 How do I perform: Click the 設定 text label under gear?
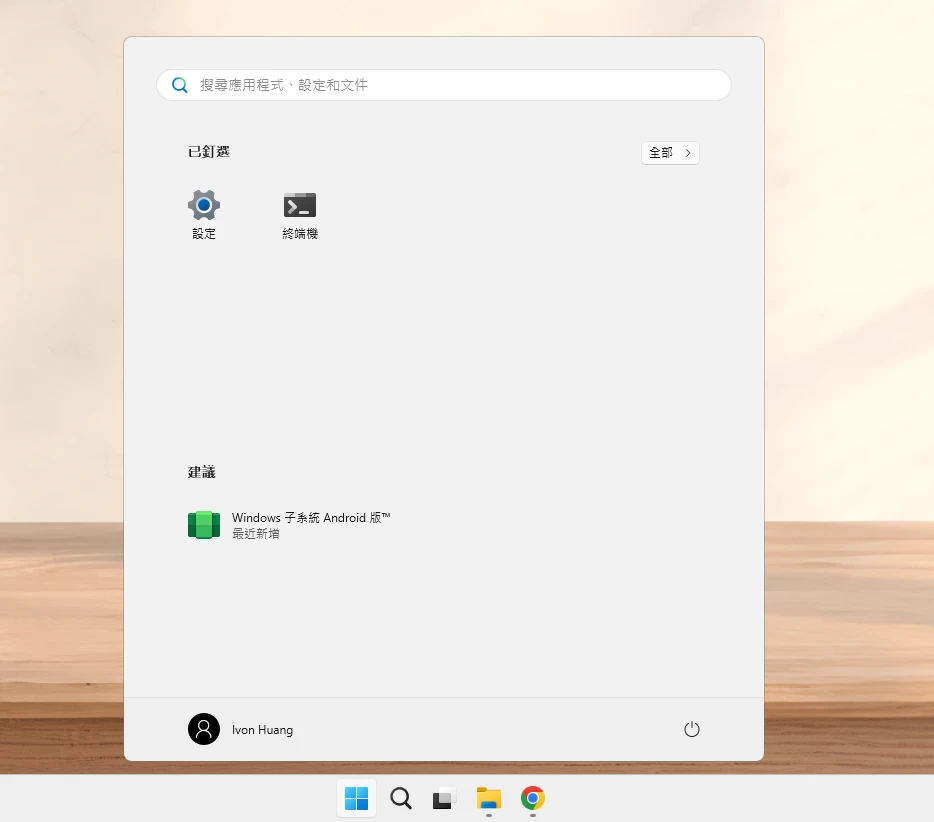tap(204, 234)
